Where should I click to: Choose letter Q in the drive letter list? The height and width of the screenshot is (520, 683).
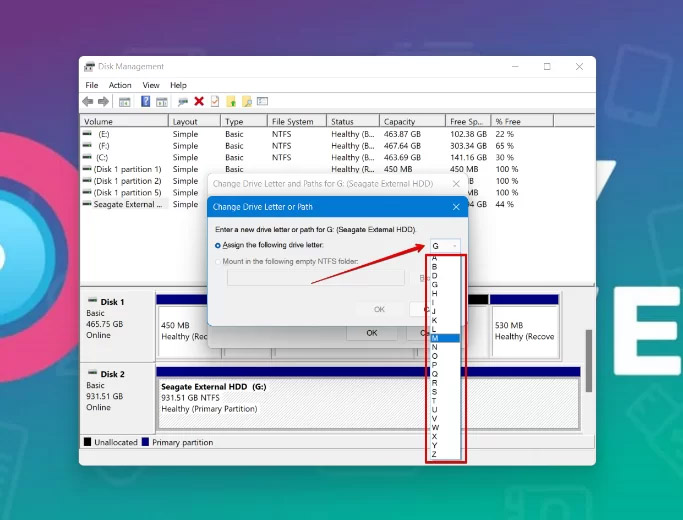pyautogui.click(x=445, y=374)
